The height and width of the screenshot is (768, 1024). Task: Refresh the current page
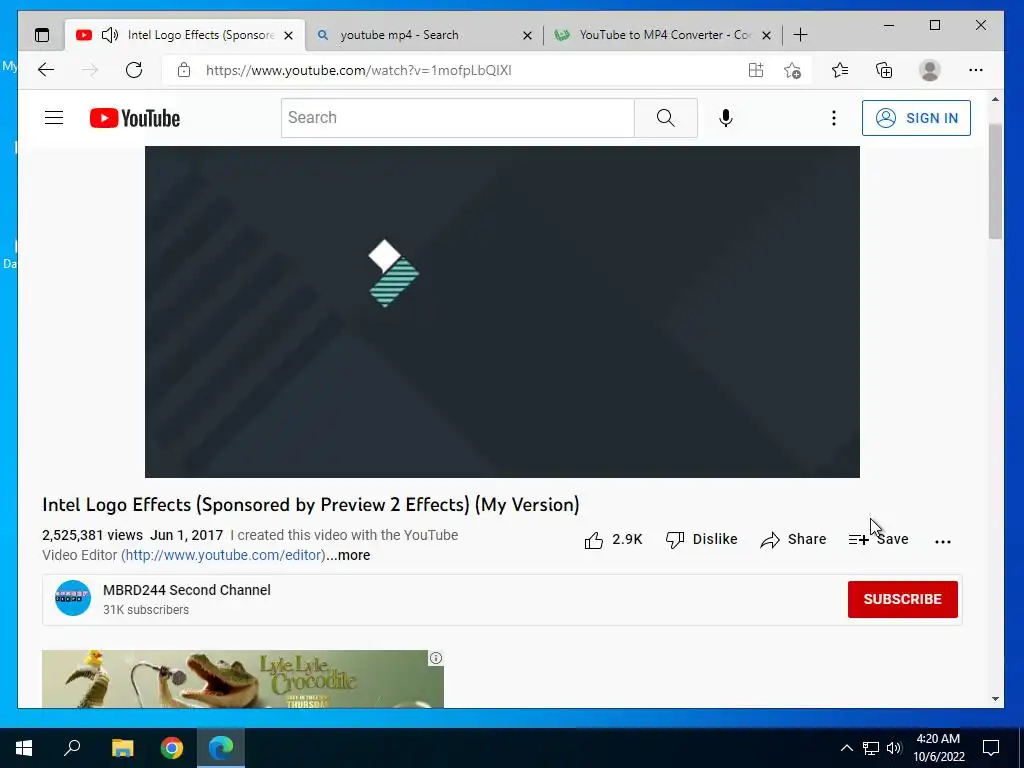pyautogui.click(x=134, y=70)
